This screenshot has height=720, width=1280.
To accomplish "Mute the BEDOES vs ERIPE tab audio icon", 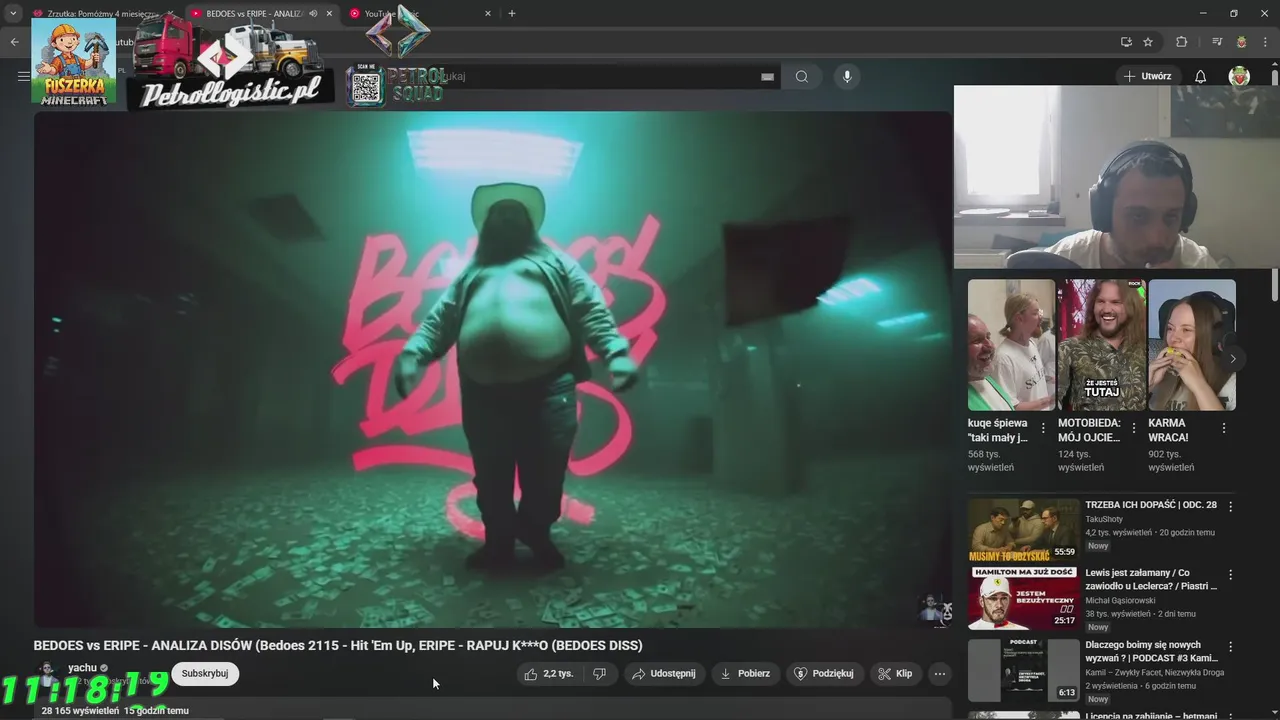I will (x=314, y=14).
